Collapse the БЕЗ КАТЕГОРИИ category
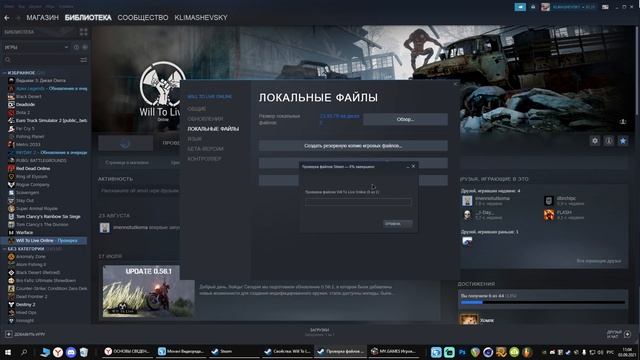The width and height of the screenshot is (640, 360). pyautogui.click(x=4, y=249)
